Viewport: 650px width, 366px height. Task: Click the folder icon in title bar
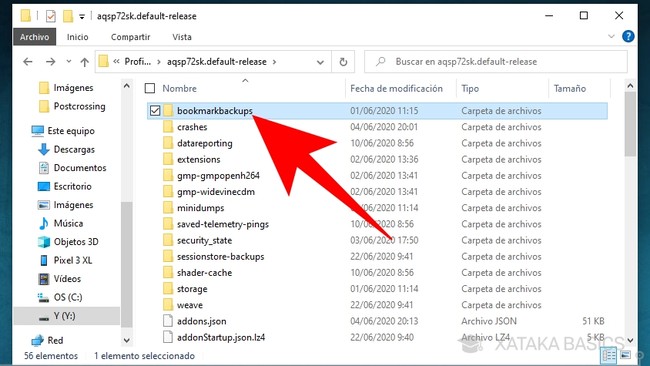pos(26,16)
